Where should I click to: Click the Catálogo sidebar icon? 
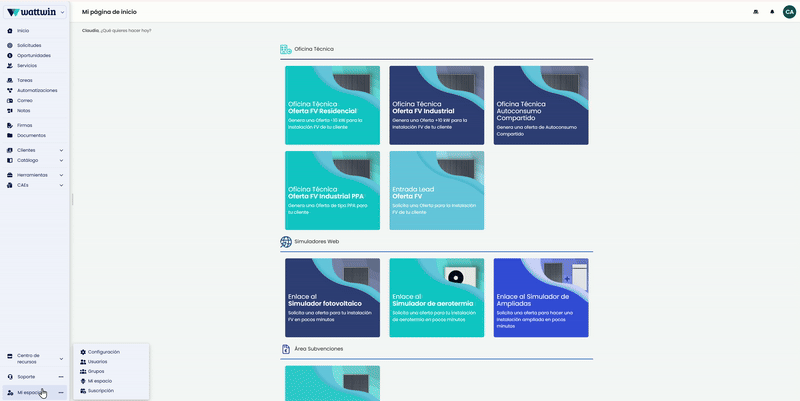(10, 160)
